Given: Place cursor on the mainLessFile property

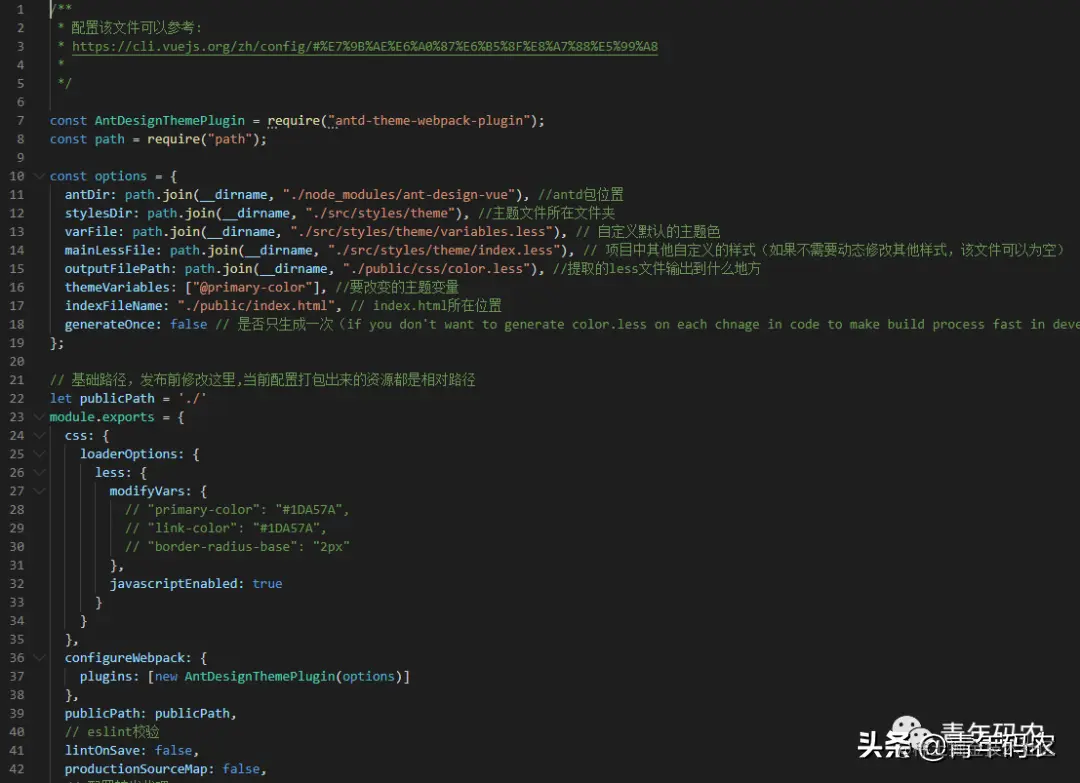Looking at the screenshot, I should pyautogui.click(x=114, y=250).
